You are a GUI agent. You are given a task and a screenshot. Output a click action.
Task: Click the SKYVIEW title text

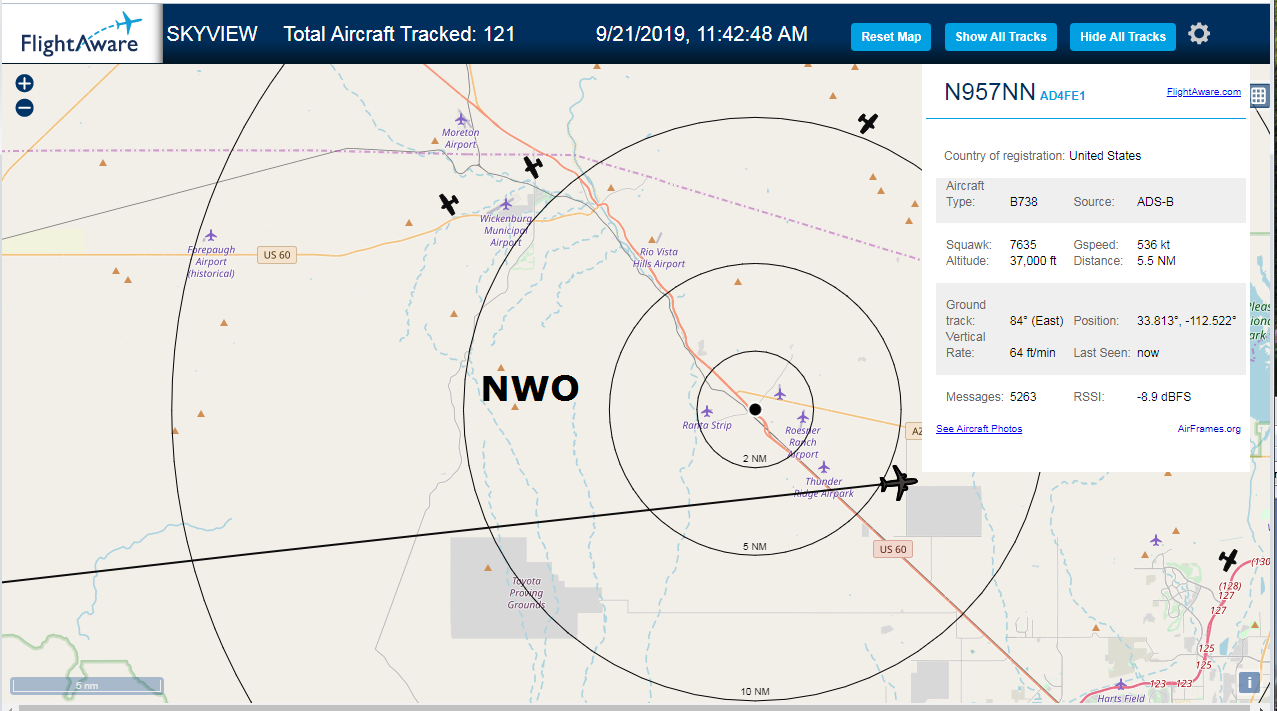tap(212, 34)
